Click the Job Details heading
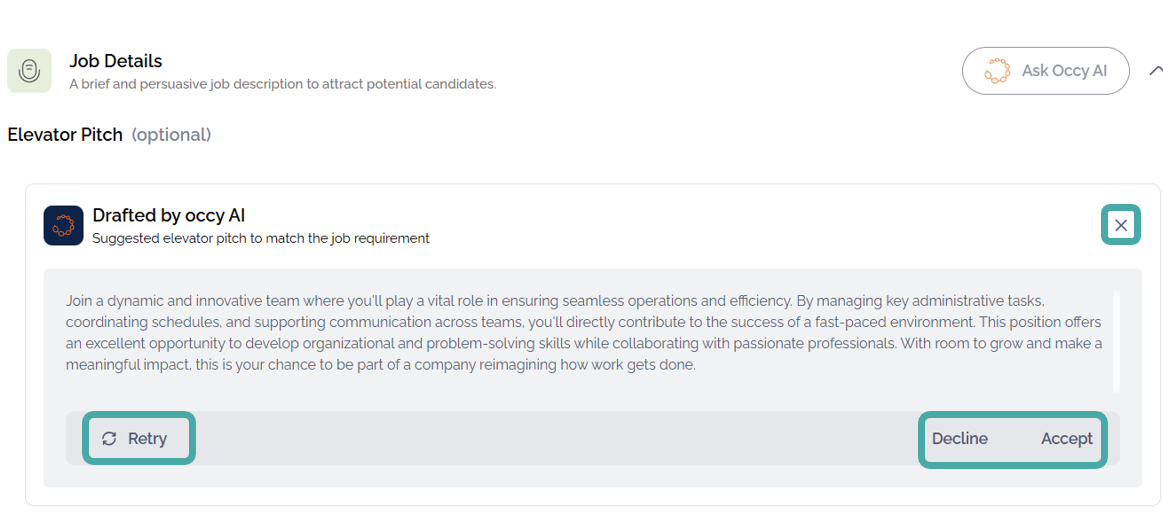The image size is (1163, 514). point(115,61)
